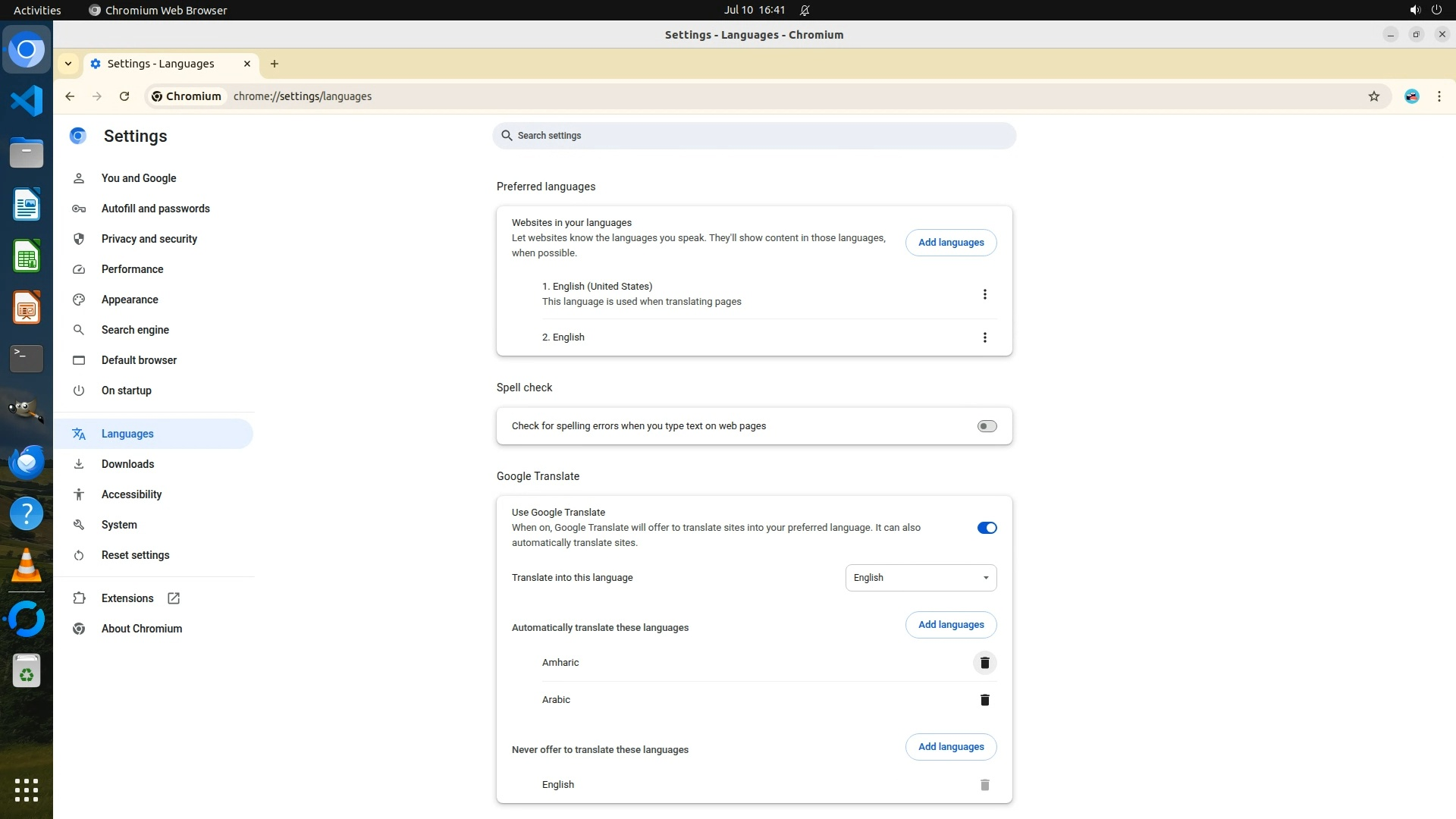Go to Privacy and security settings
This screenshot has width=1456, height=819.
[x=149, y=239]
